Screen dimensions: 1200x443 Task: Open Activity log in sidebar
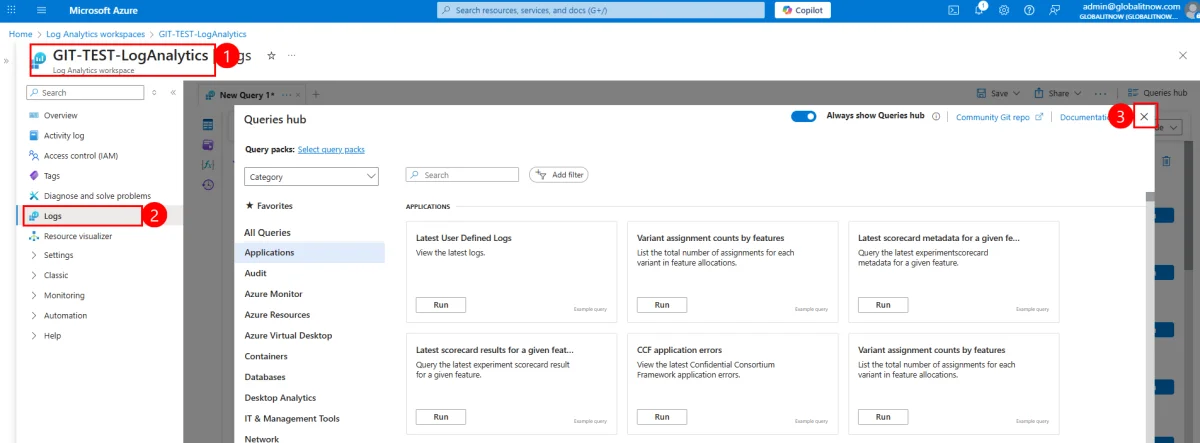pyautogui.click(x=63, y=136)
